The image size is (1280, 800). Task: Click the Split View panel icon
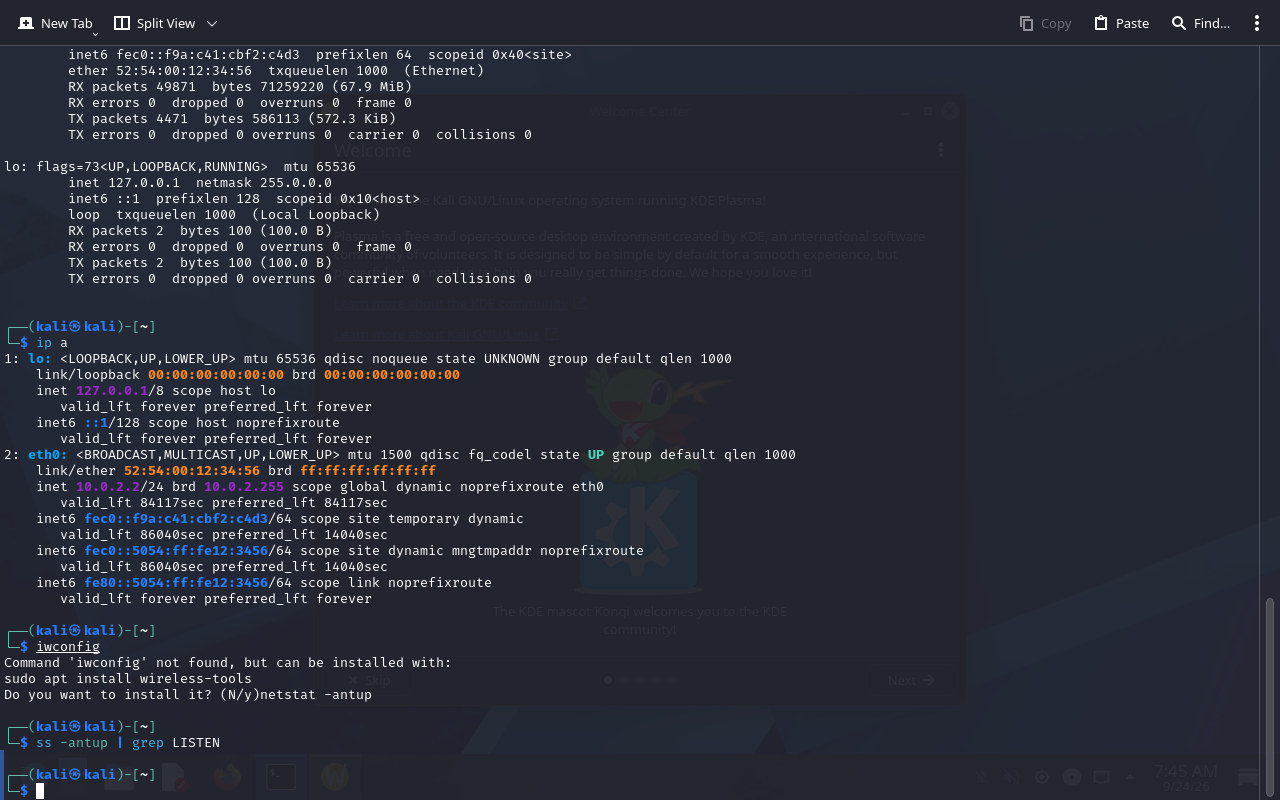[122, 23]
